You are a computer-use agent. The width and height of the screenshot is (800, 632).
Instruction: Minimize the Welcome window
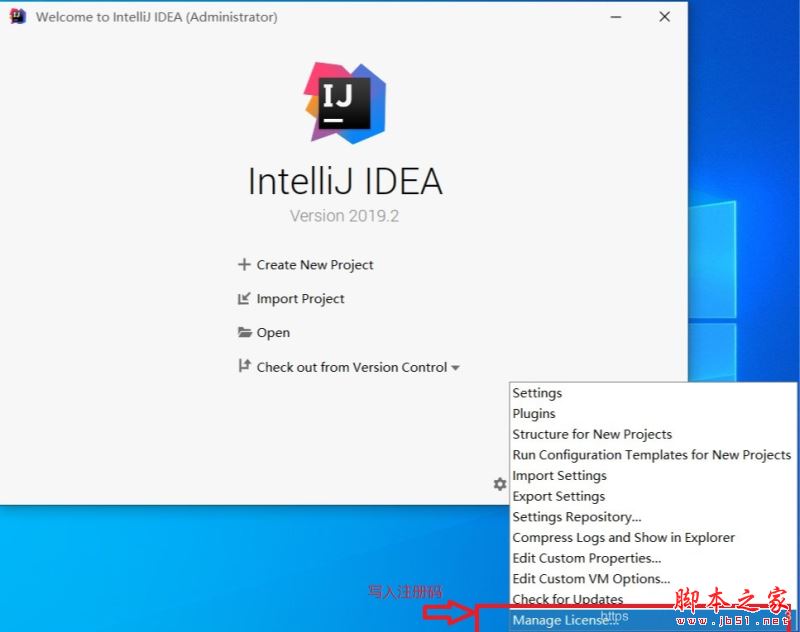coord(616,17)
